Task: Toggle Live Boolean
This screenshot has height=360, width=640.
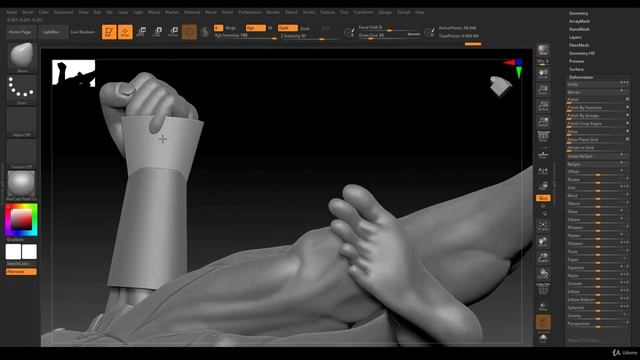Action: (x=82, y=32)
